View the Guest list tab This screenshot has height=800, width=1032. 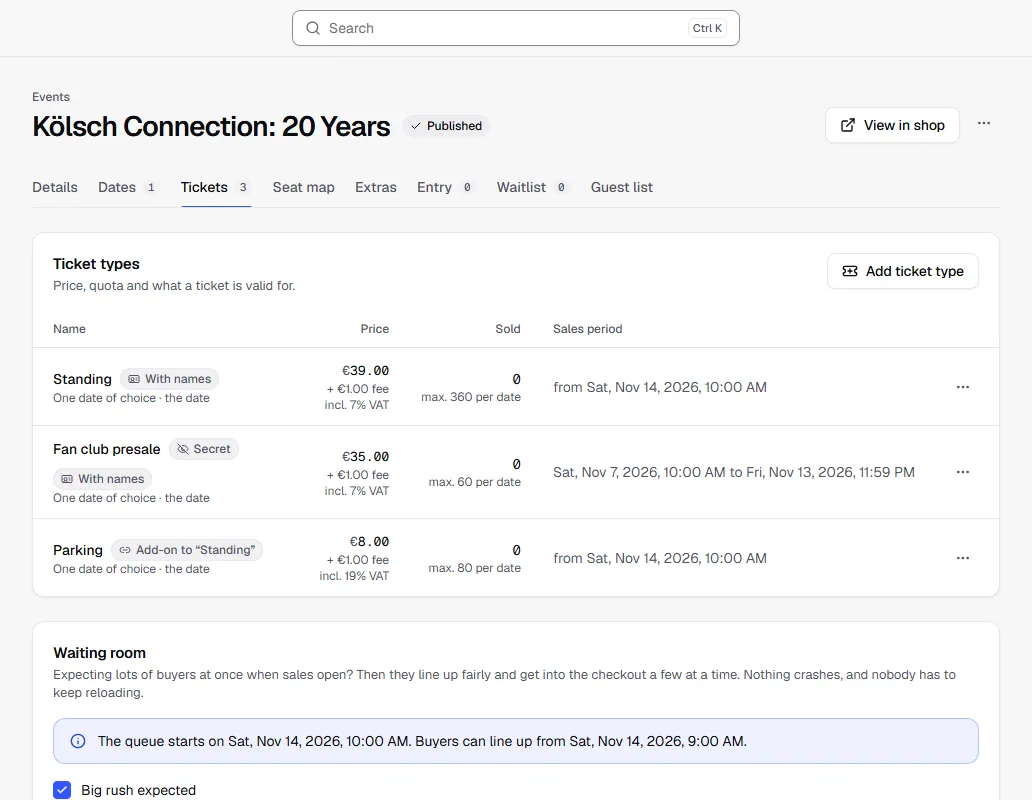click(621, 188)
